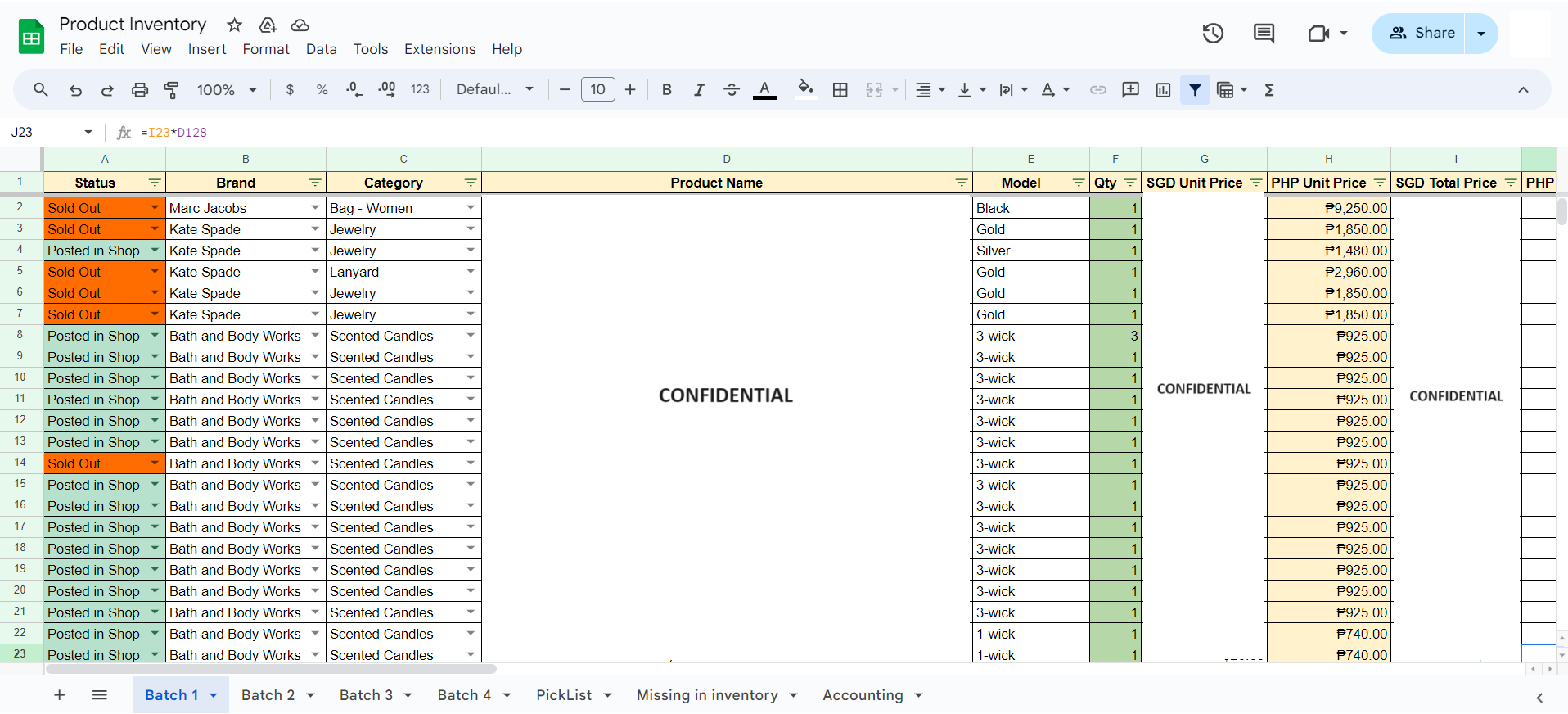This screenshot has height=714, width=1568.
Task: Format as percent
Action: point(322,89)
